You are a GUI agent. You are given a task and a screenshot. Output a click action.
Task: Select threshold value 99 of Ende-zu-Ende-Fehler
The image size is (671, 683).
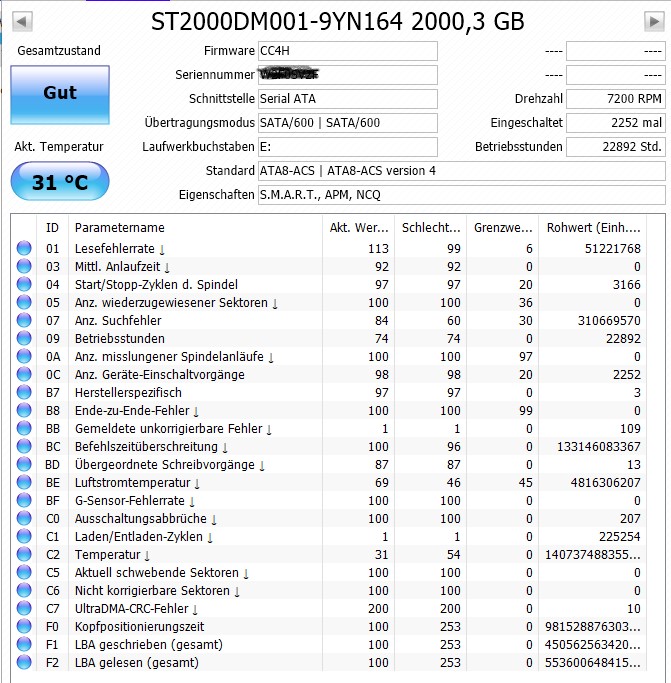[x=525, y=411]
